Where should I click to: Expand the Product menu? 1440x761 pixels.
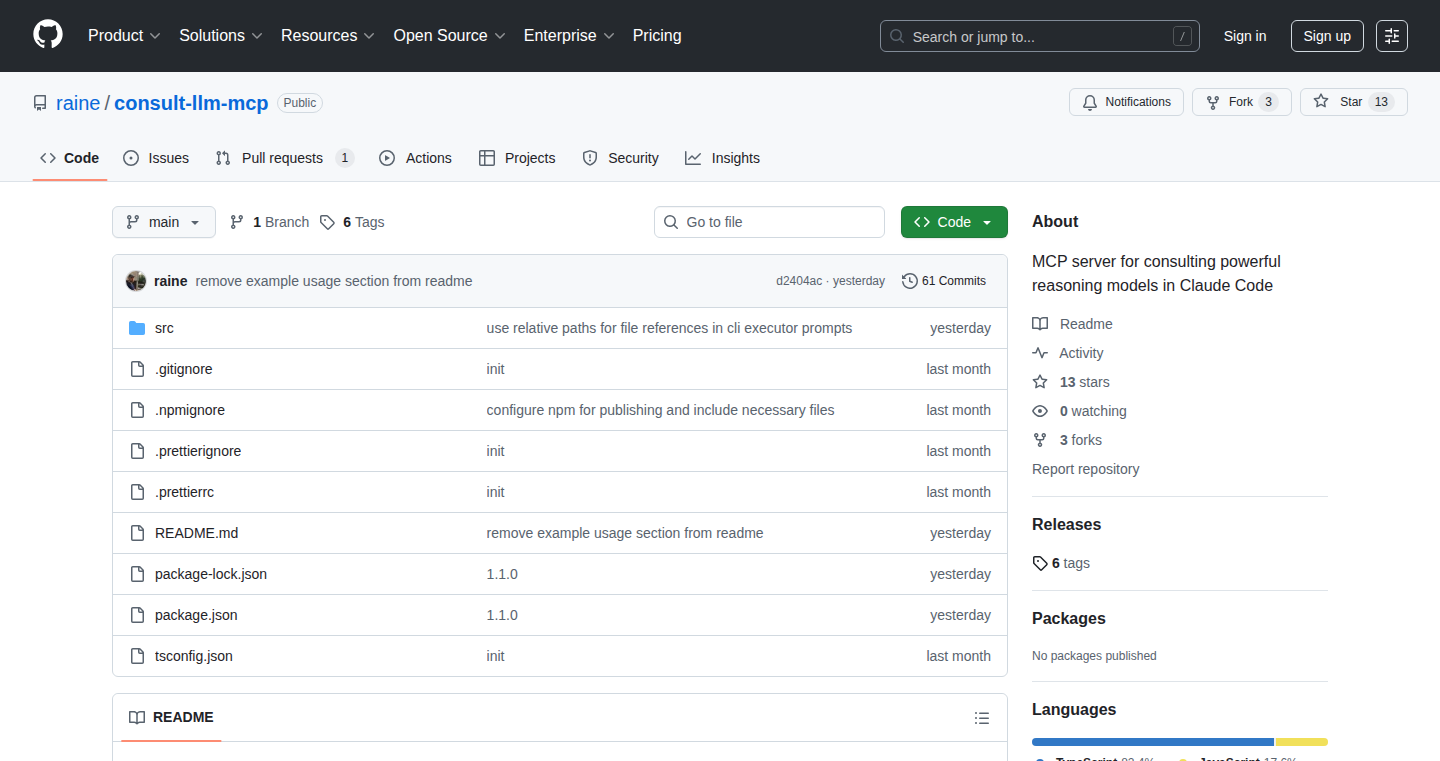click(124, 36)
